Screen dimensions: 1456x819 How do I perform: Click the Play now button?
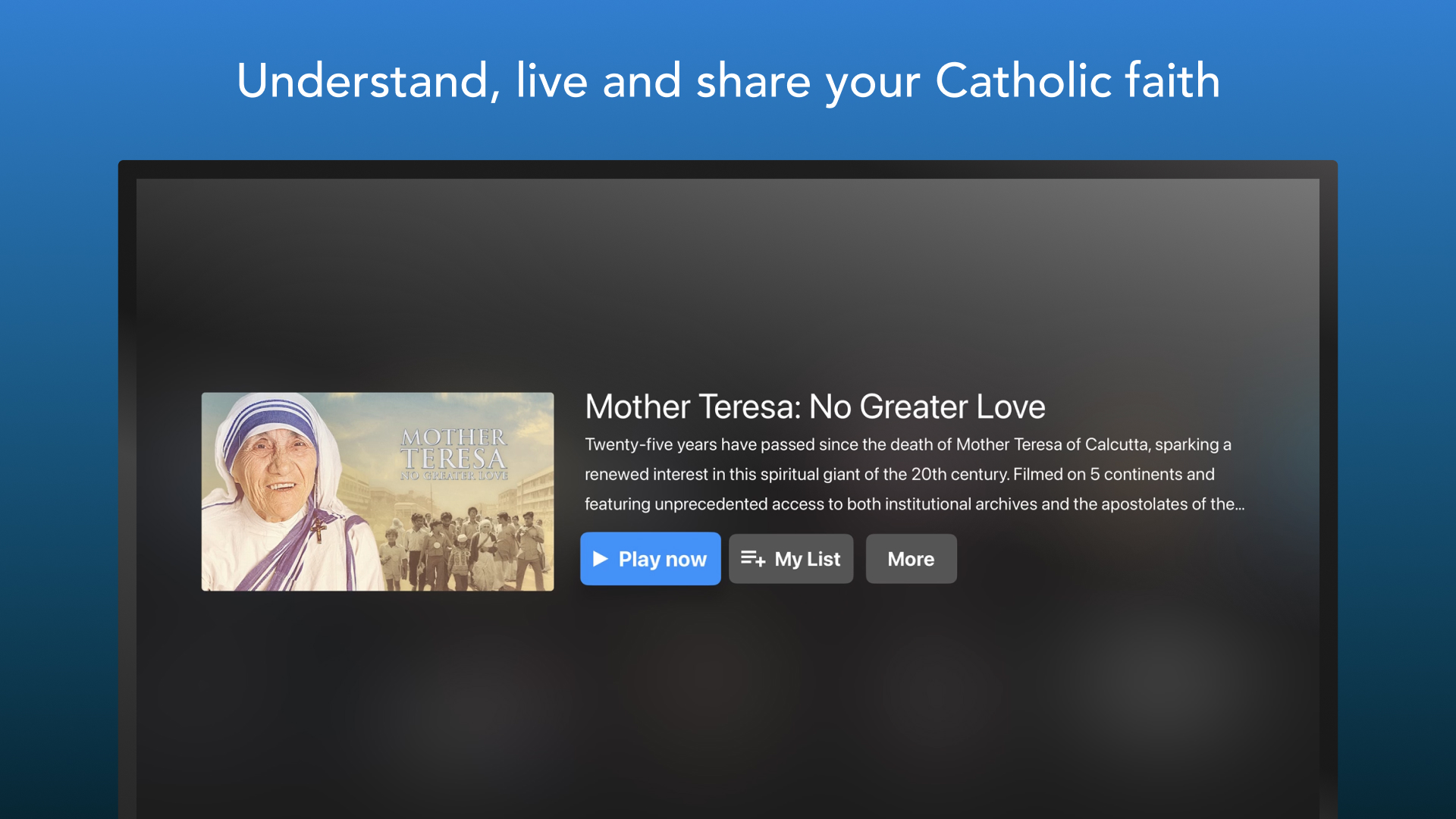point(651,559)
